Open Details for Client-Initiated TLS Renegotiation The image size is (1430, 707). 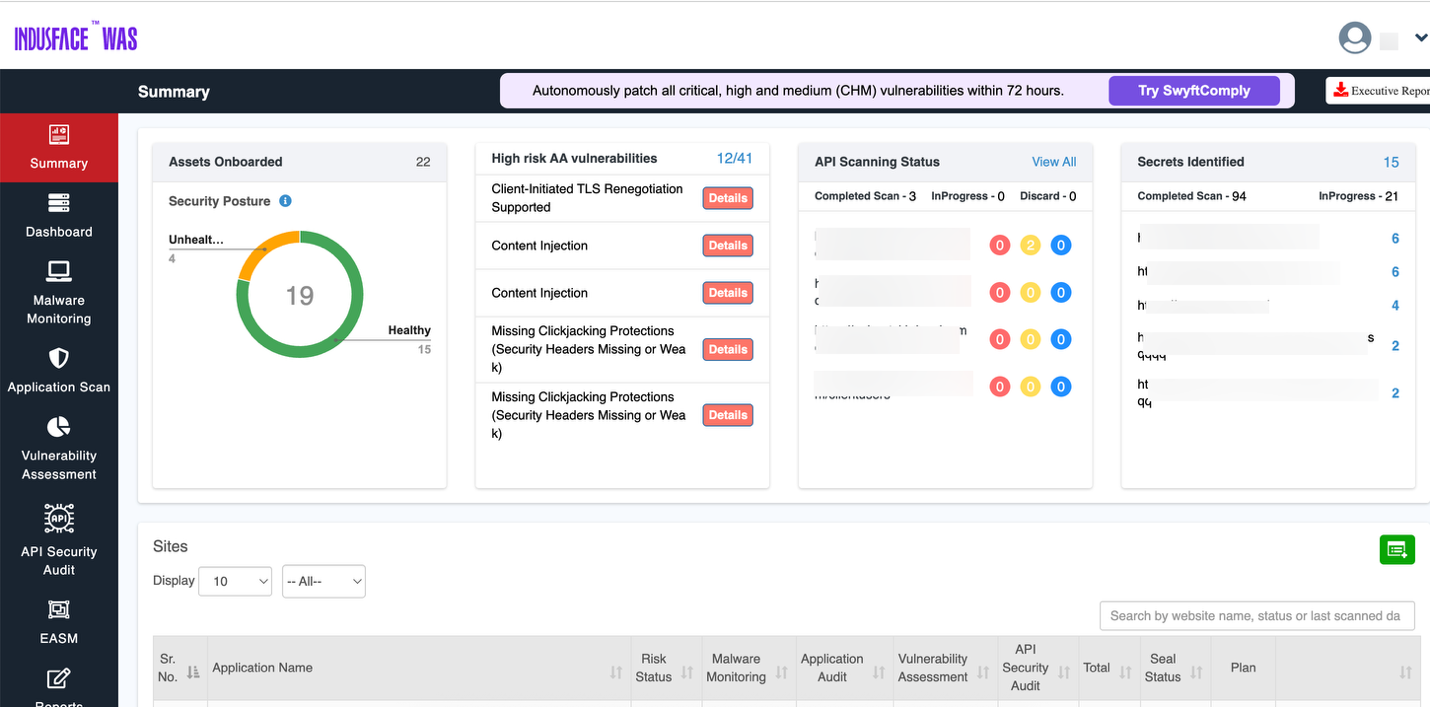click(x=727, y=198)
